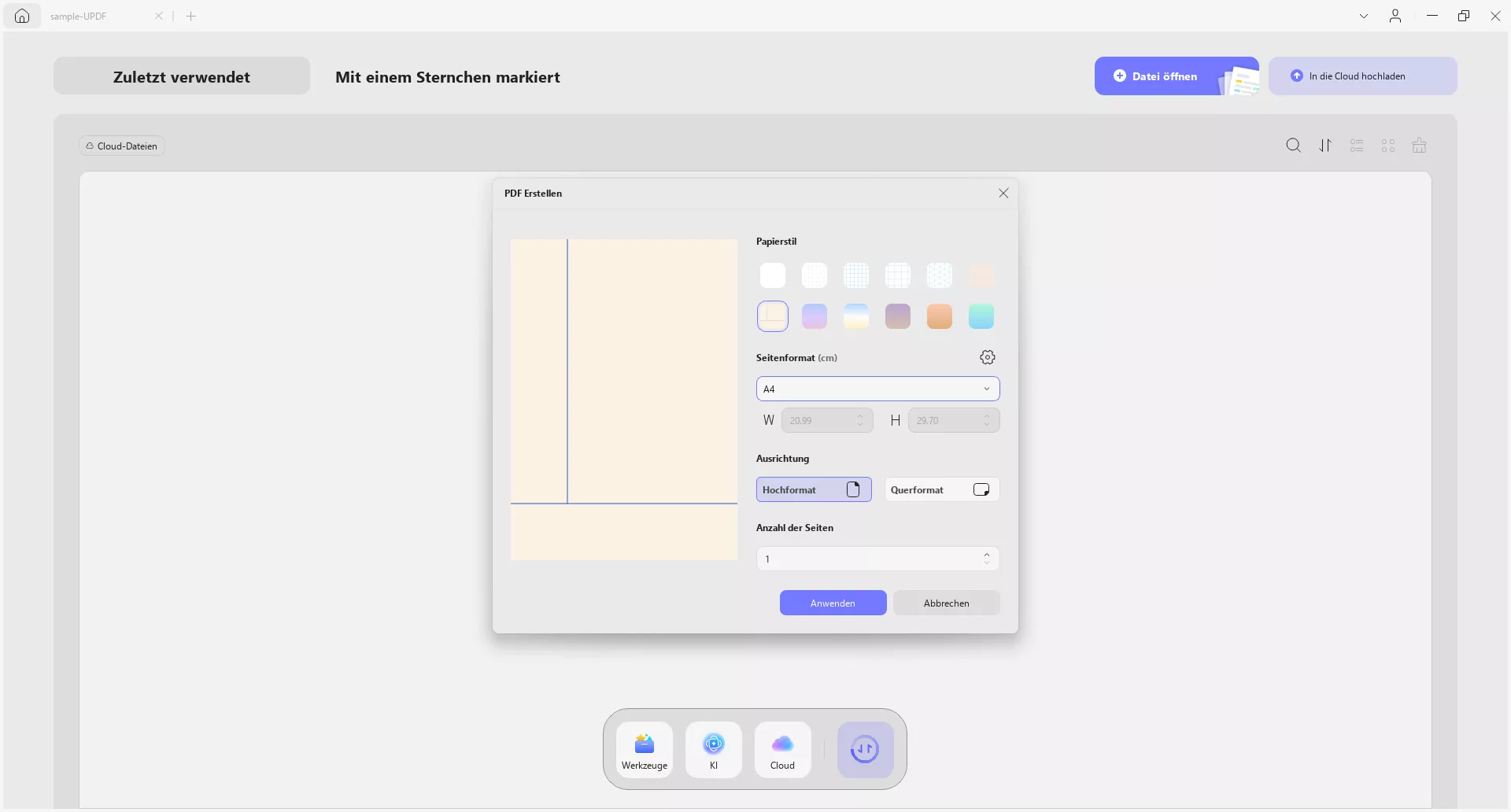Viewport: 1511px width, 812px height.
Task: Click the Anzahl der Seiten field
Action: pos(878,559)
